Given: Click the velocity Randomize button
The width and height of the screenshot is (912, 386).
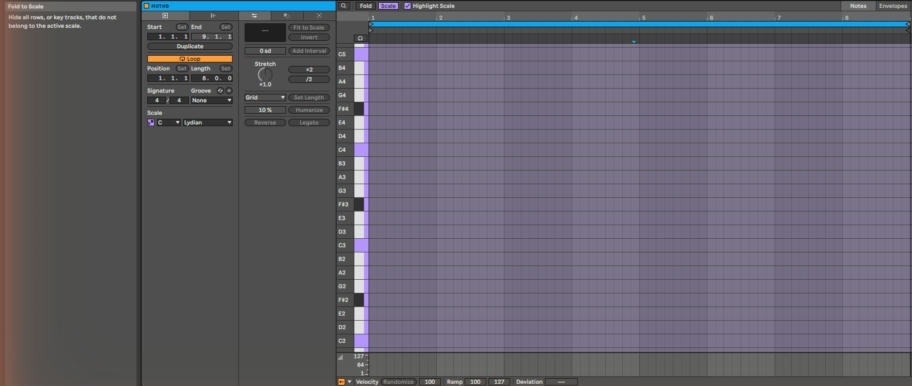Looking at the screenshot, I should click(x=399, y=382).
